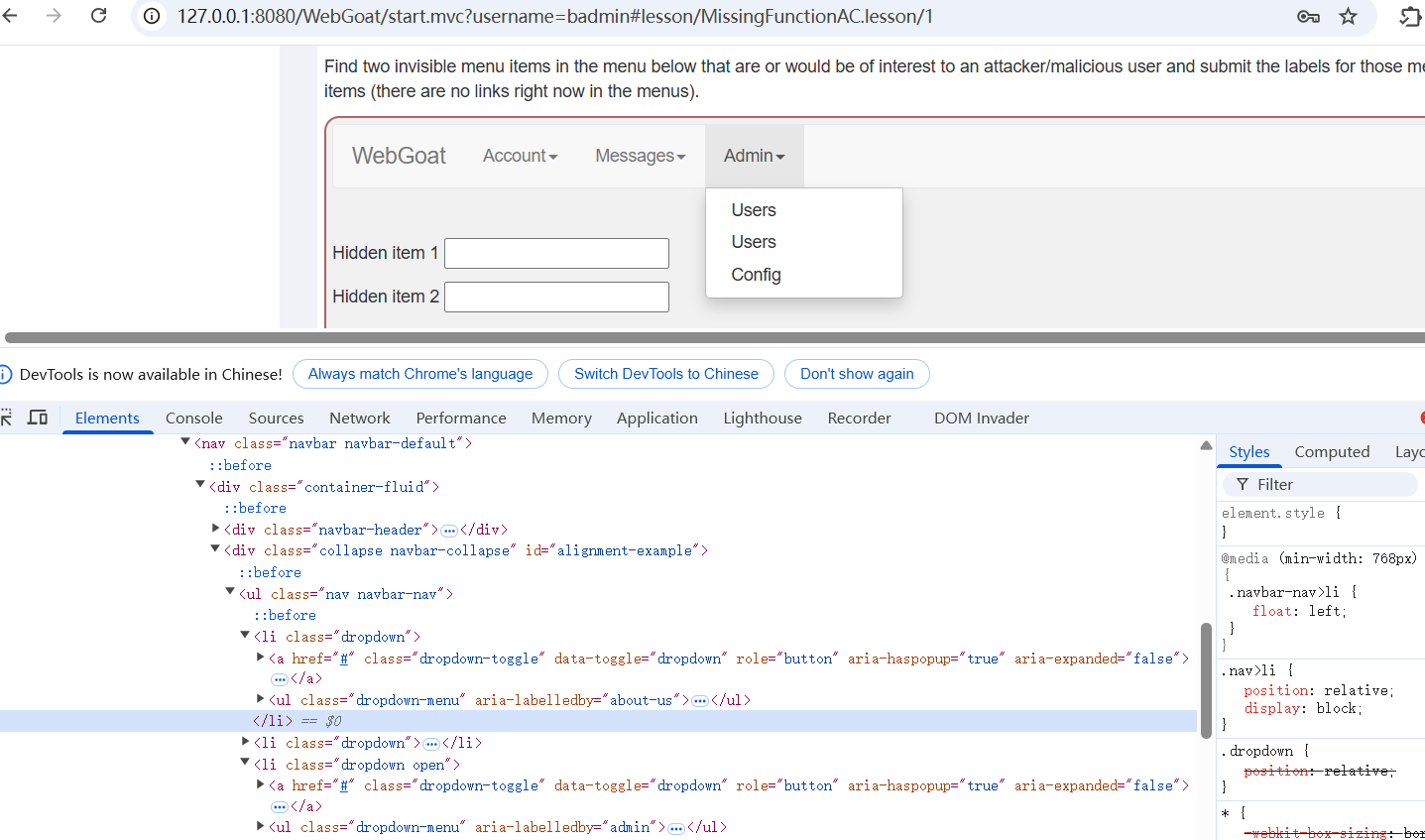Image resolution: width=1425 pixels, height=840 pixels.
Task: Switch to the DOM Invader tab
Action: [x=982, y=418]
